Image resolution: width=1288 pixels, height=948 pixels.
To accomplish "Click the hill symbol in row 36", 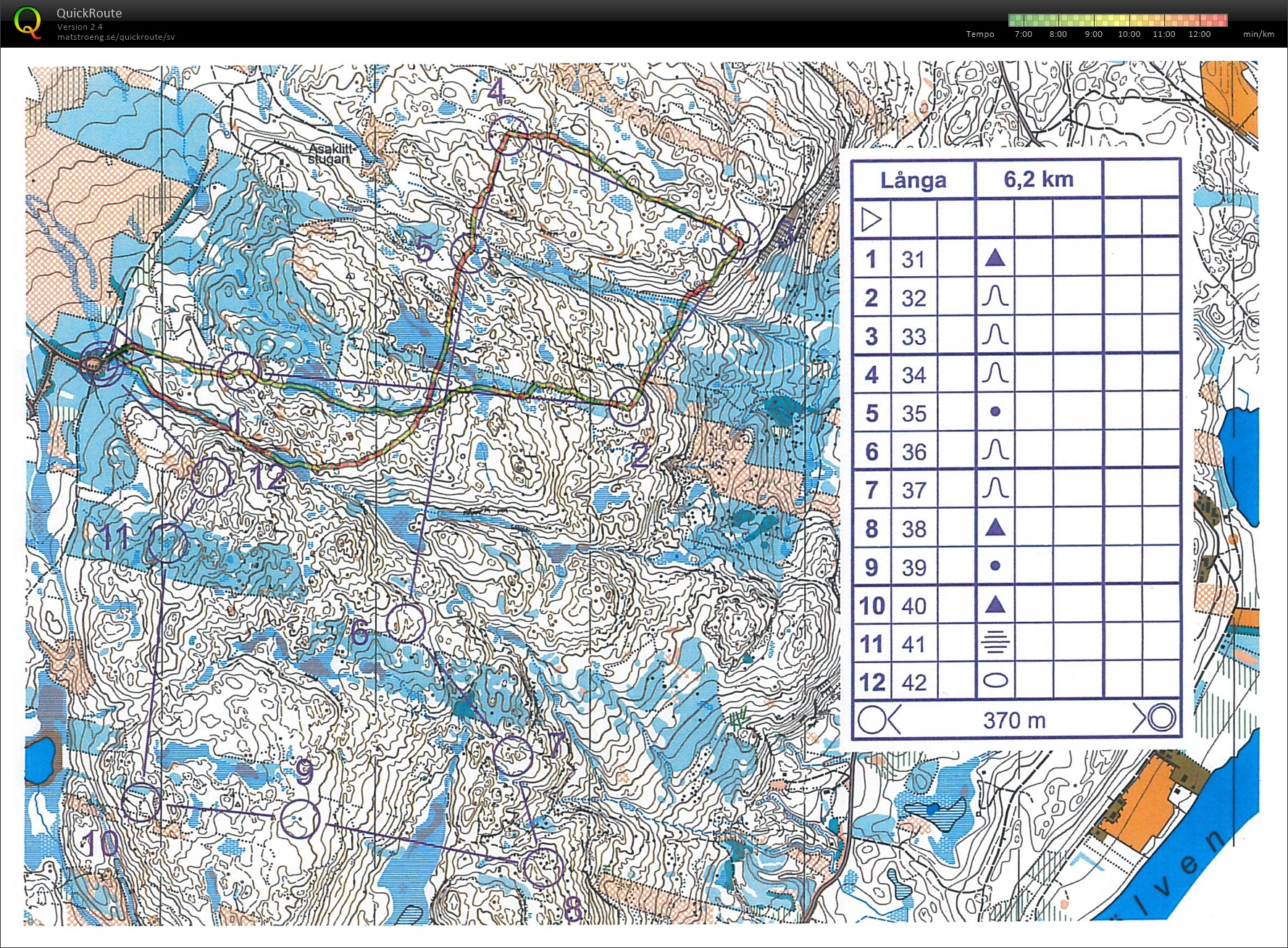I will point(995,450).
